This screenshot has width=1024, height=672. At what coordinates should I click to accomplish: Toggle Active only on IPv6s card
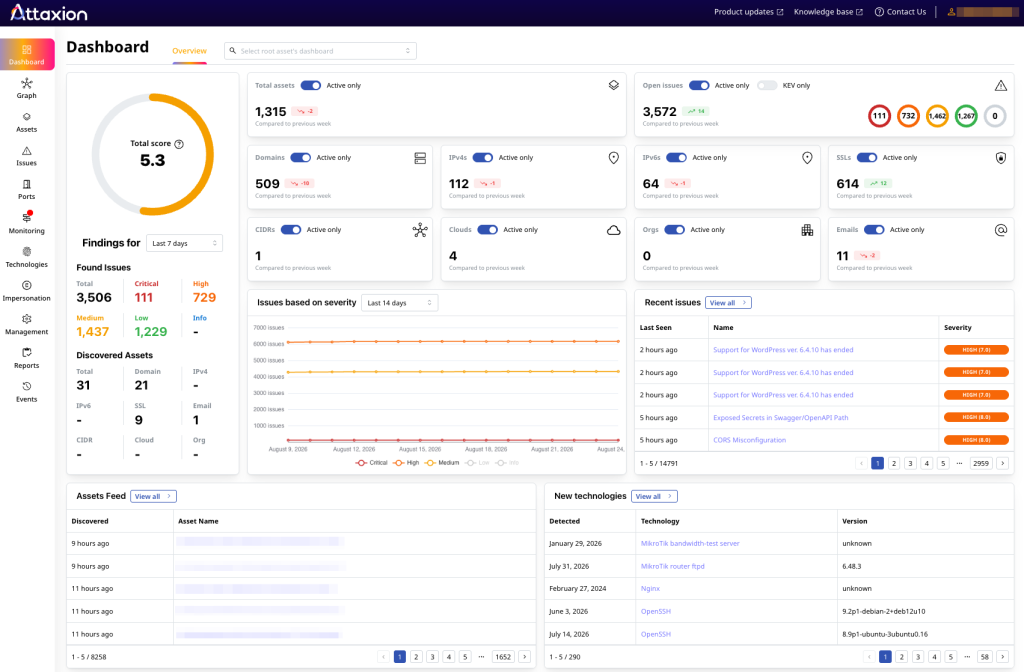(677, 157)
